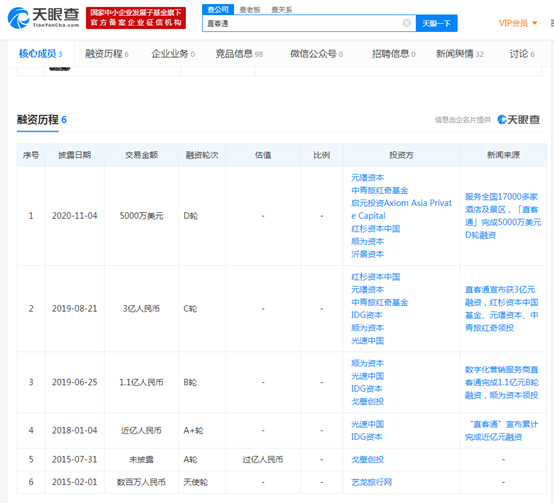
Task: Open 沂景资本 investor link
Action: click(367, 254)
